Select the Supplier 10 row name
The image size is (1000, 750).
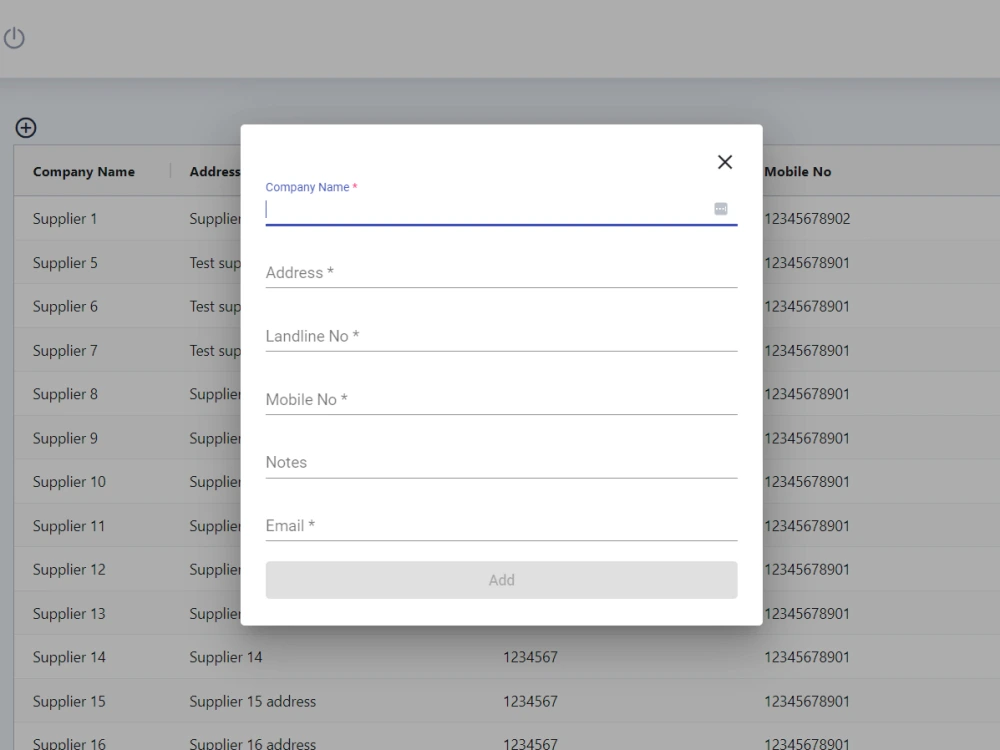tap(70, 482)
